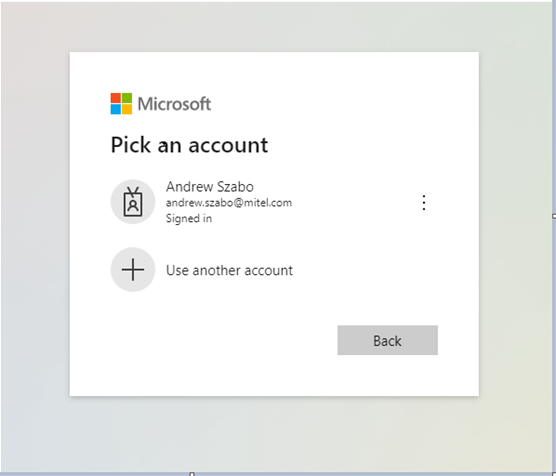This screenshot has width=556, height=476.
Task: Open the three-dot account options menu
Action: (424, 203)
